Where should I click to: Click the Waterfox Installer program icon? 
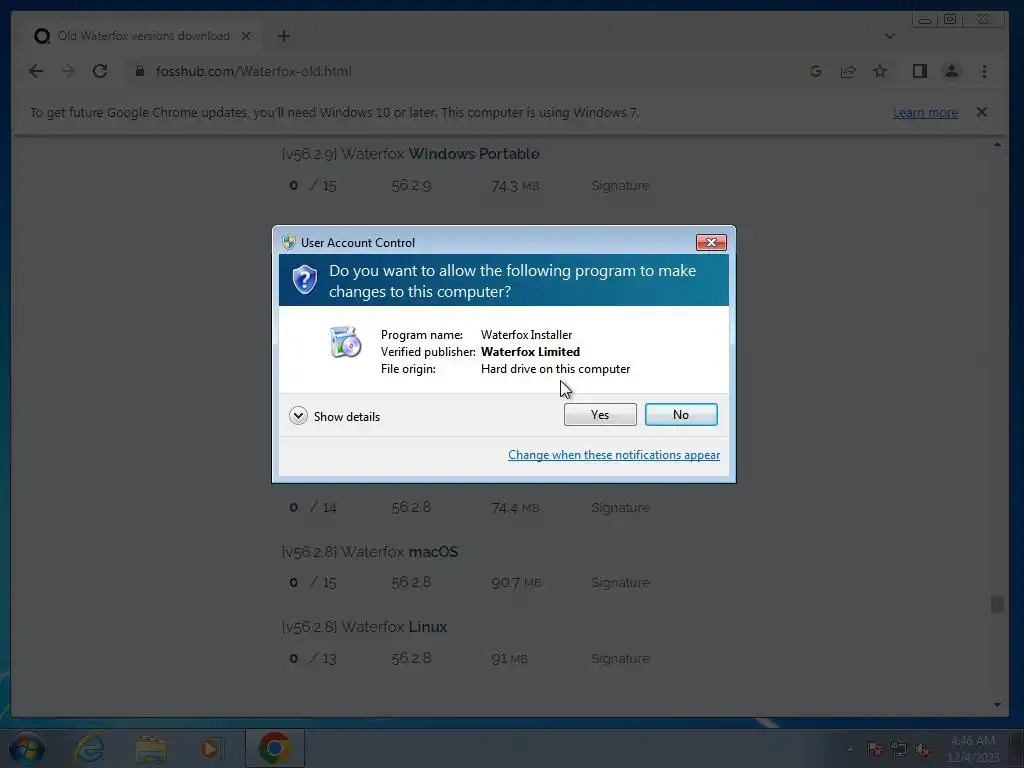pyautogui.click(x=345, y=342)
